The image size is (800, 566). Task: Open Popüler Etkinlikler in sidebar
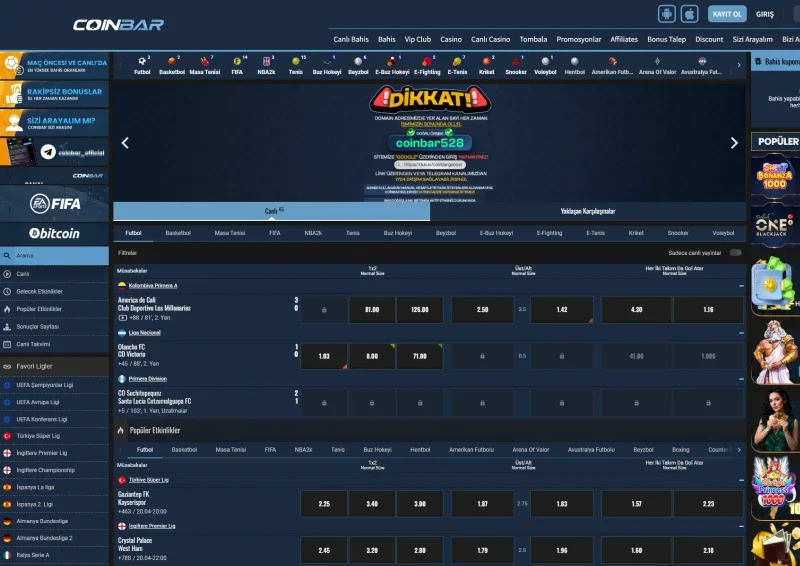pos(39,309)
